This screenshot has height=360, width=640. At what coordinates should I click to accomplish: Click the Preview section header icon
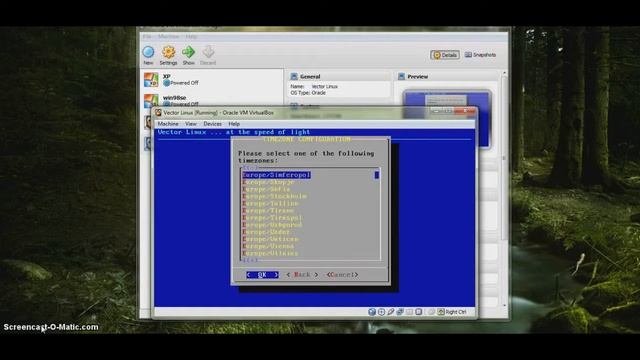pyautogui.click(x=401, y=76)
